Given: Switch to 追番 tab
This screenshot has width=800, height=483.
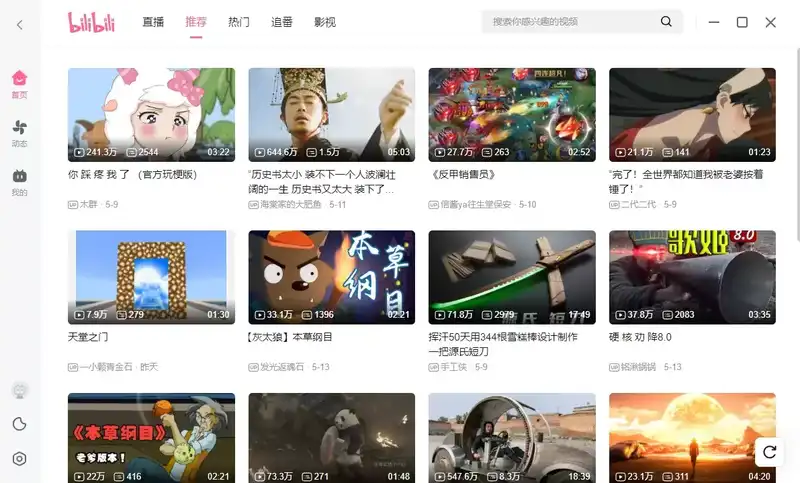Looking at the screenshot, I should [x=282, y=22].
